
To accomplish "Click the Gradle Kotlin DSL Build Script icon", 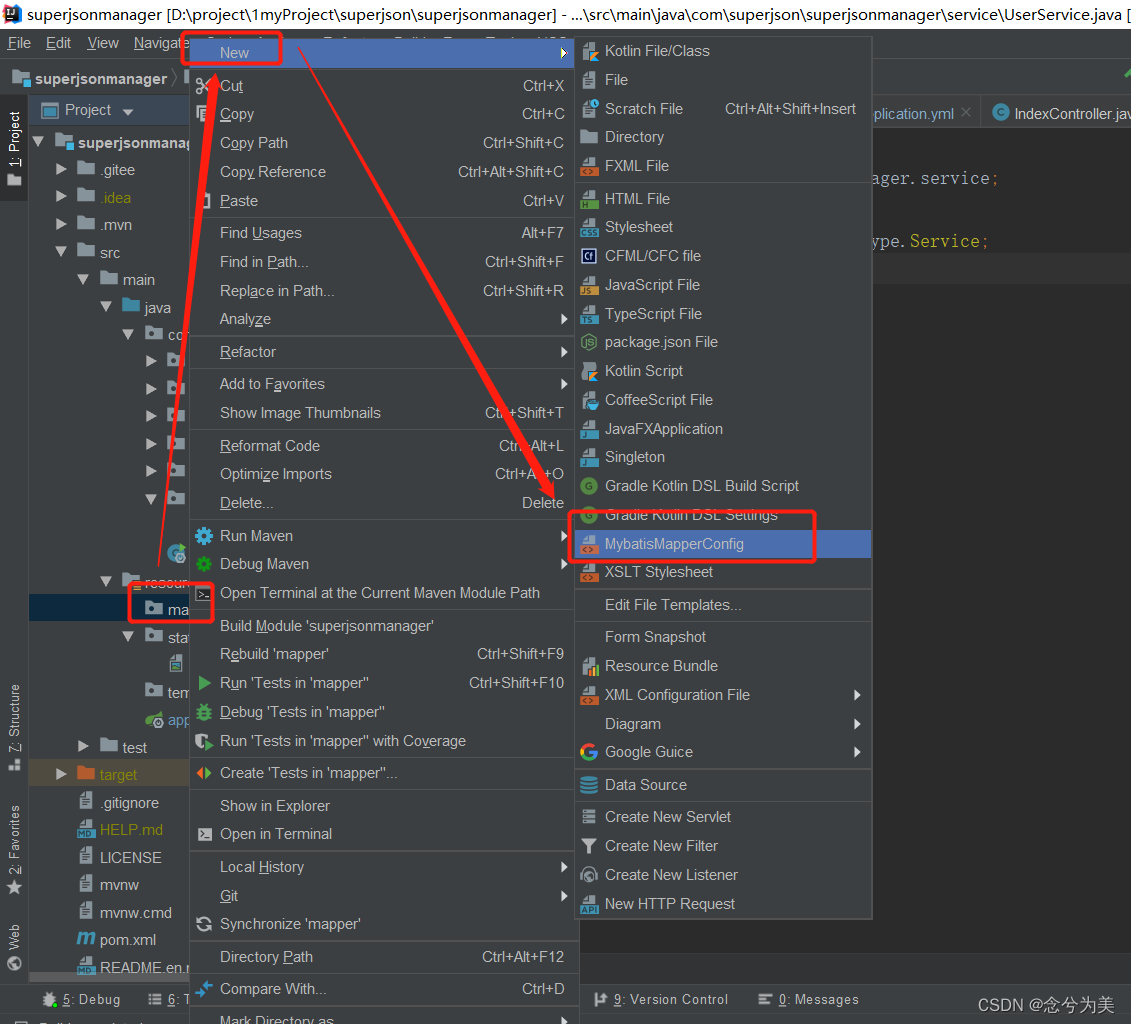I will click(589, 486).
